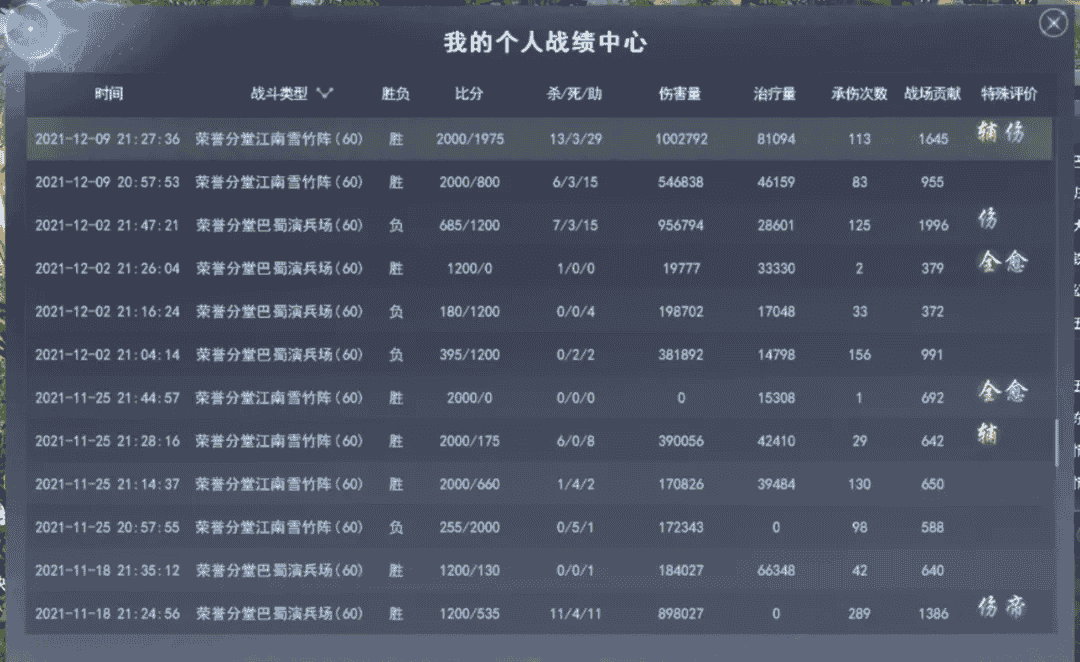
Task: Sort by the 战场贡献 column header
Action: (x=931, y=95)
